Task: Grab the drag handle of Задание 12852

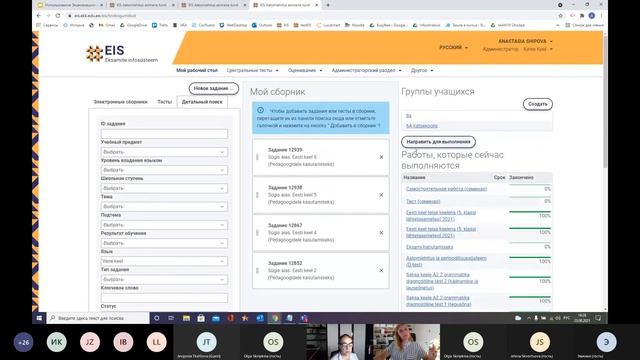Action: pyautogui.click(x=257, y=271)
